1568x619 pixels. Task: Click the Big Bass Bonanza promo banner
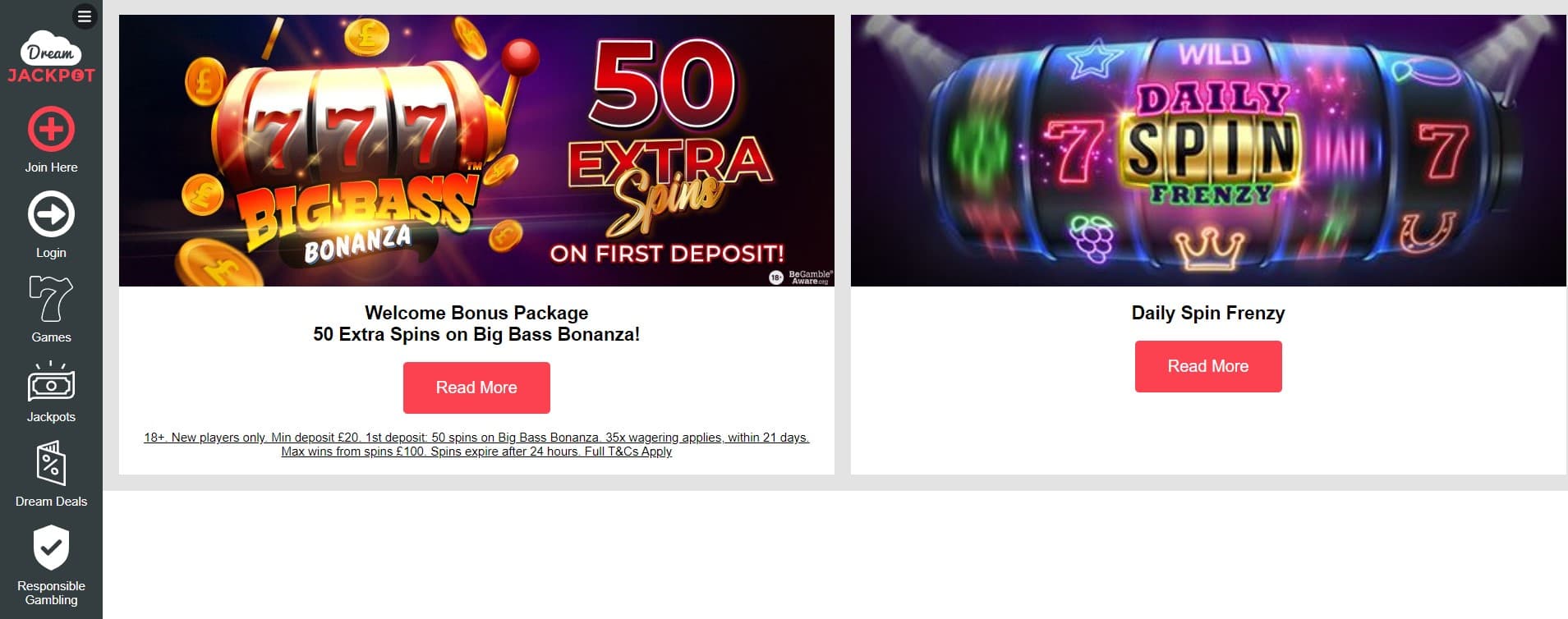[476, 150]
